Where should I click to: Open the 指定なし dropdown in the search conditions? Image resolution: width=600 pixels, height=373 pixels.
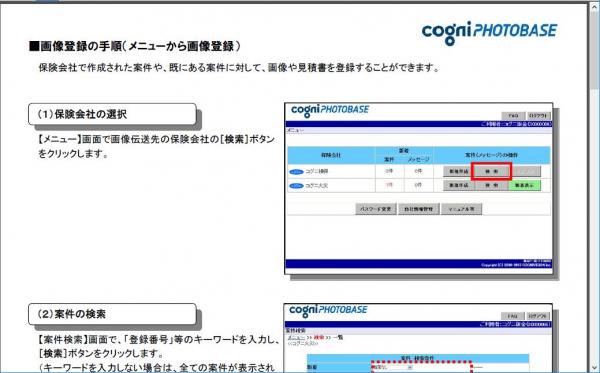click(392, 367)
